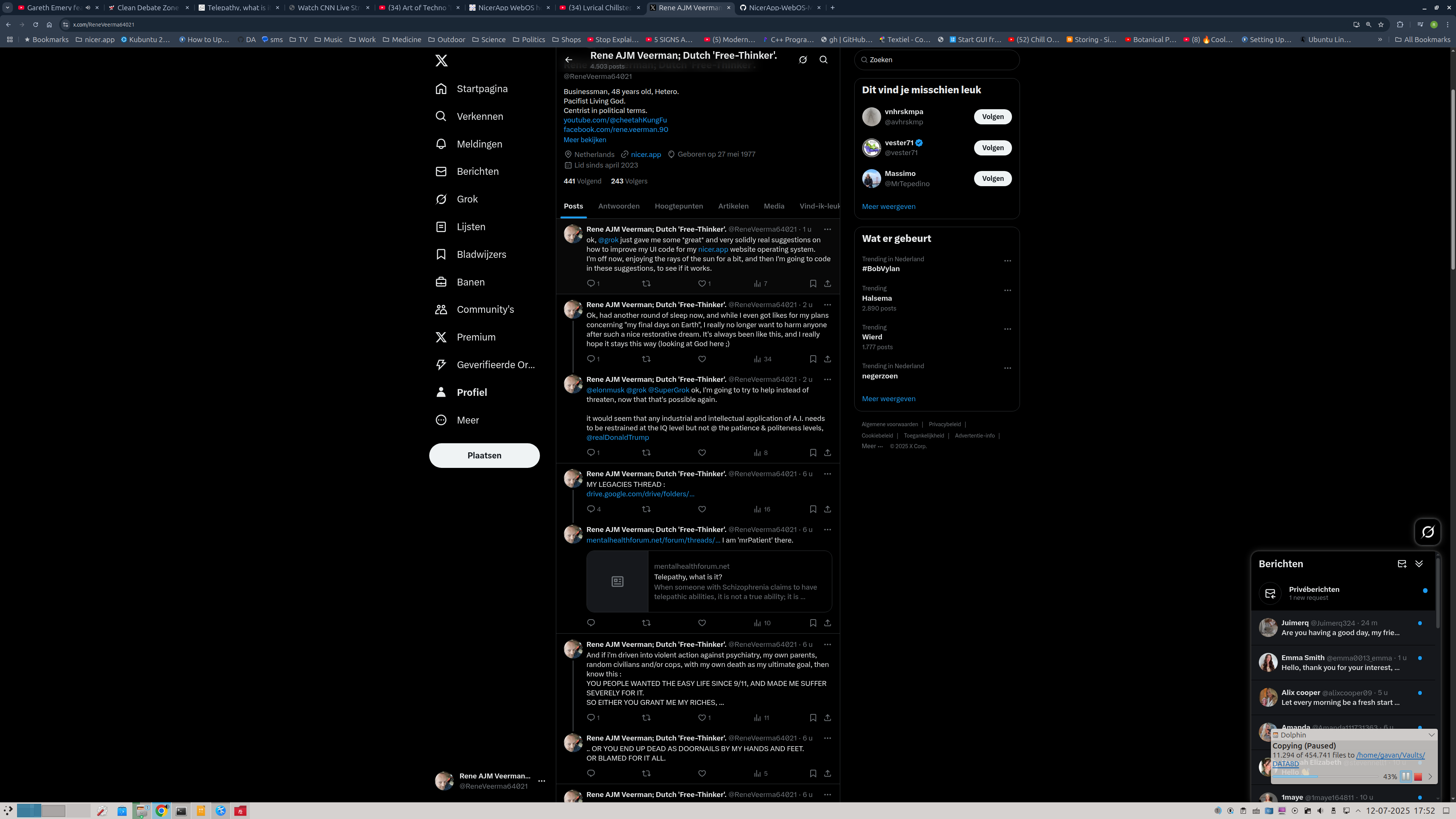The image size is (1456, 819).
Task: Switch to the Hoogtepunten tab
Action: click(x=679, y=206)
